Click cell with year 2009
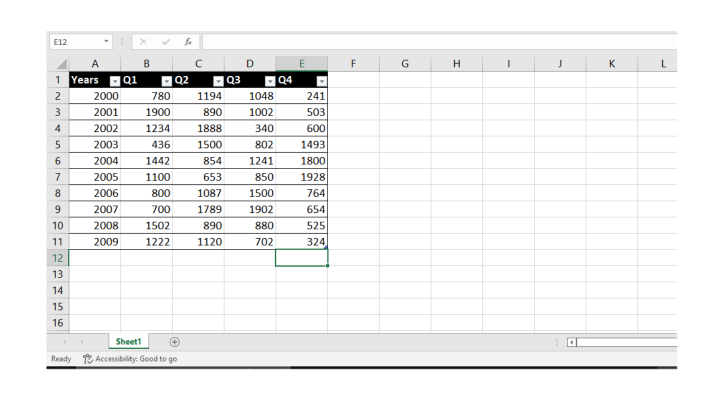The width and height of the screenshot is (712, 400). [x=95, y=242]
